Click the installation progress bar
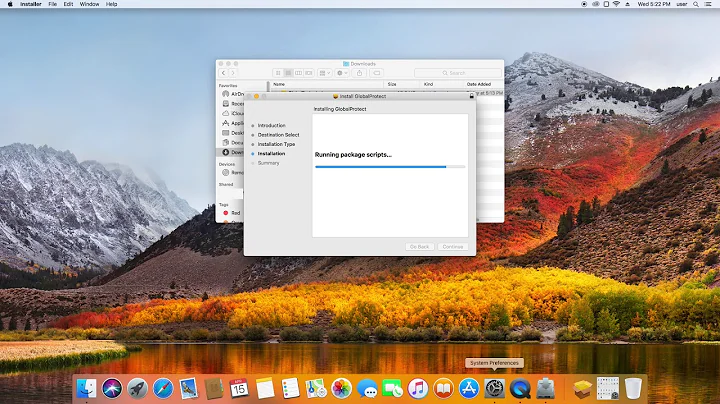 (x=390, y=167)
